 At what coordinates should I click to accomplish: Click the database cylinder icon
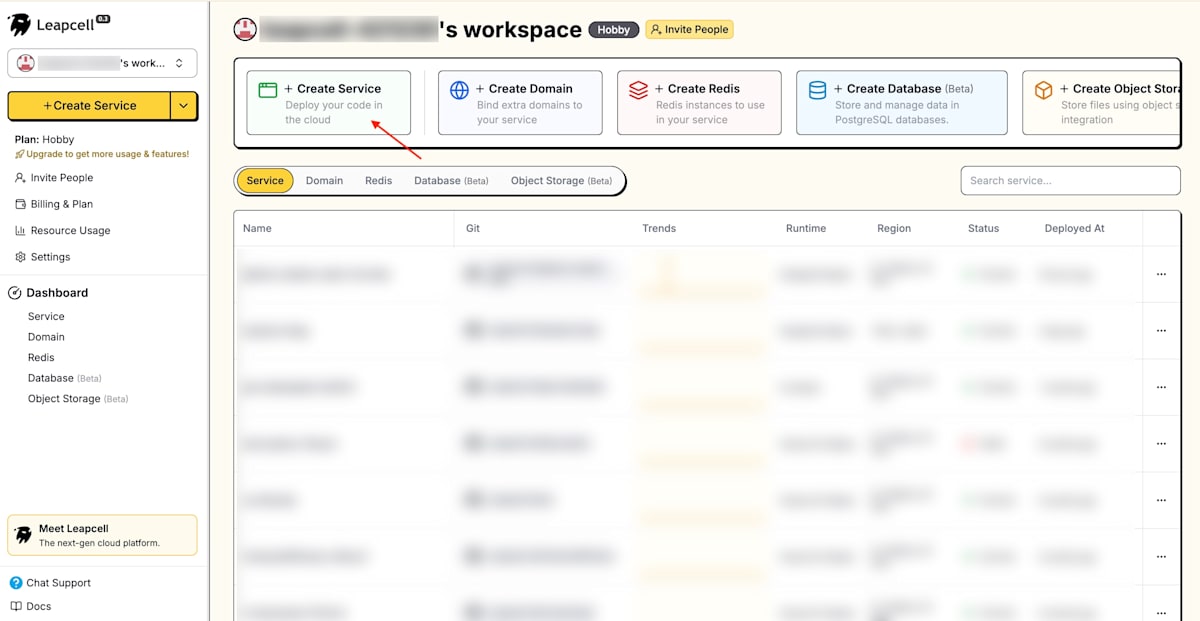pyautogui.click(x=817, y=90)
